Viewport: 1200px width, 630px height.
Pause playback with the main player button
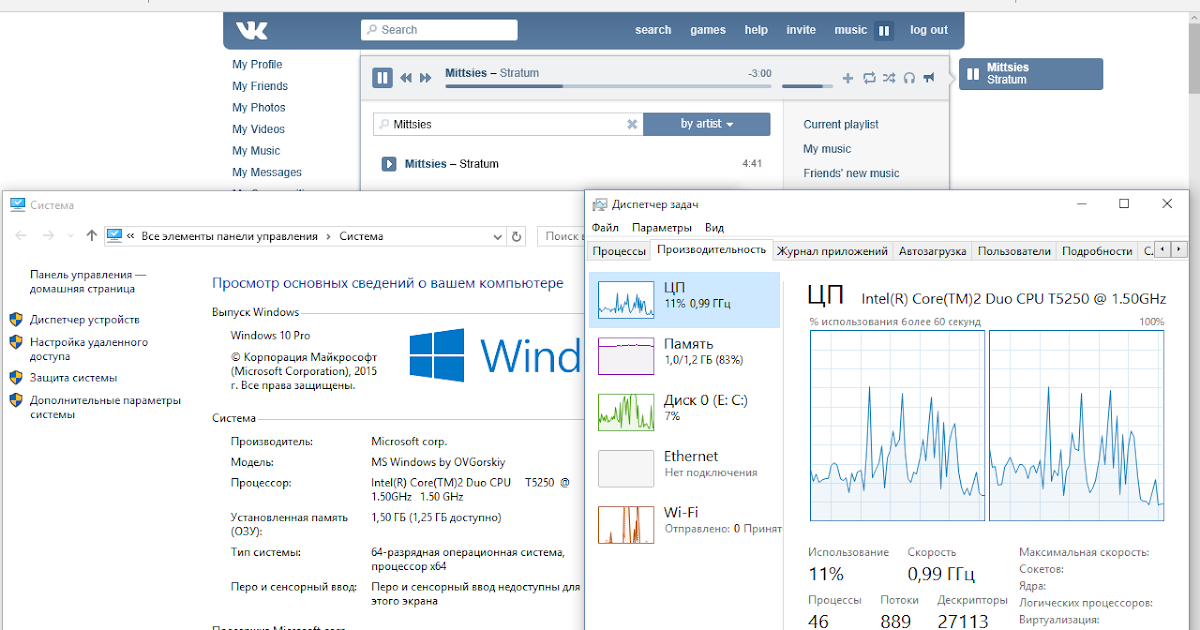pyautogui.click(x=382, y=77)
